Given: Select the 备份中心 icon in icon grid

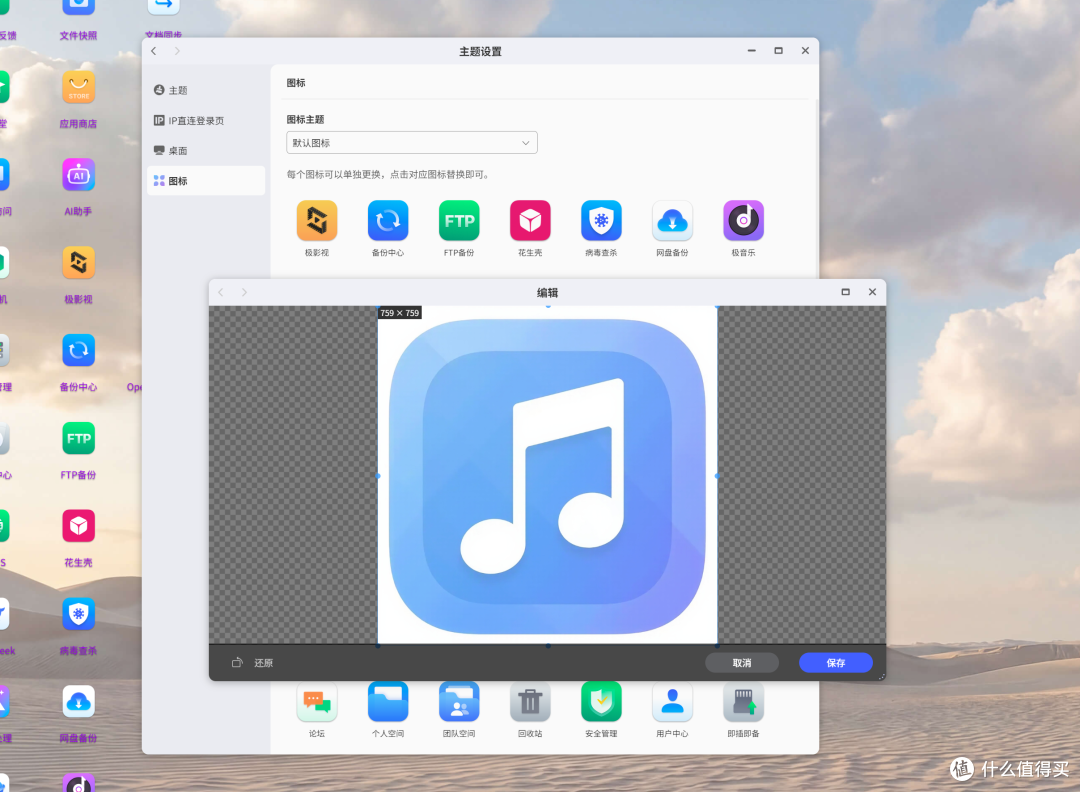Looking at the screenshot, I should [x=388, y=221].
